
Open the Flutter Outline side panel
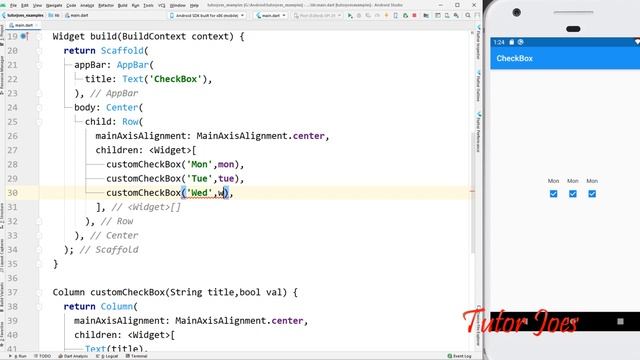[x=478, y=86]
